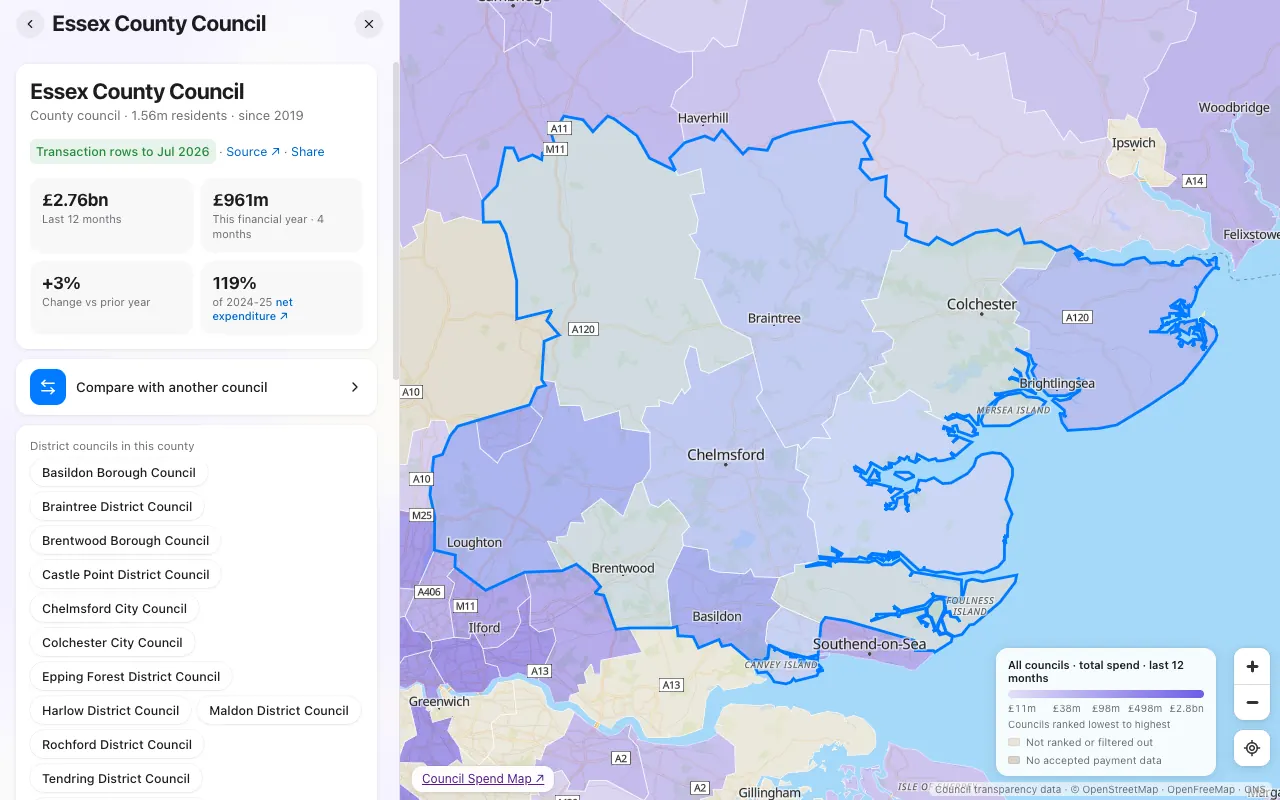This screenshot has height=800, width=1280.
Task: Click the 'No accepted payment data' swatch
Action: pyautogui.click(x=1014, y=761)
